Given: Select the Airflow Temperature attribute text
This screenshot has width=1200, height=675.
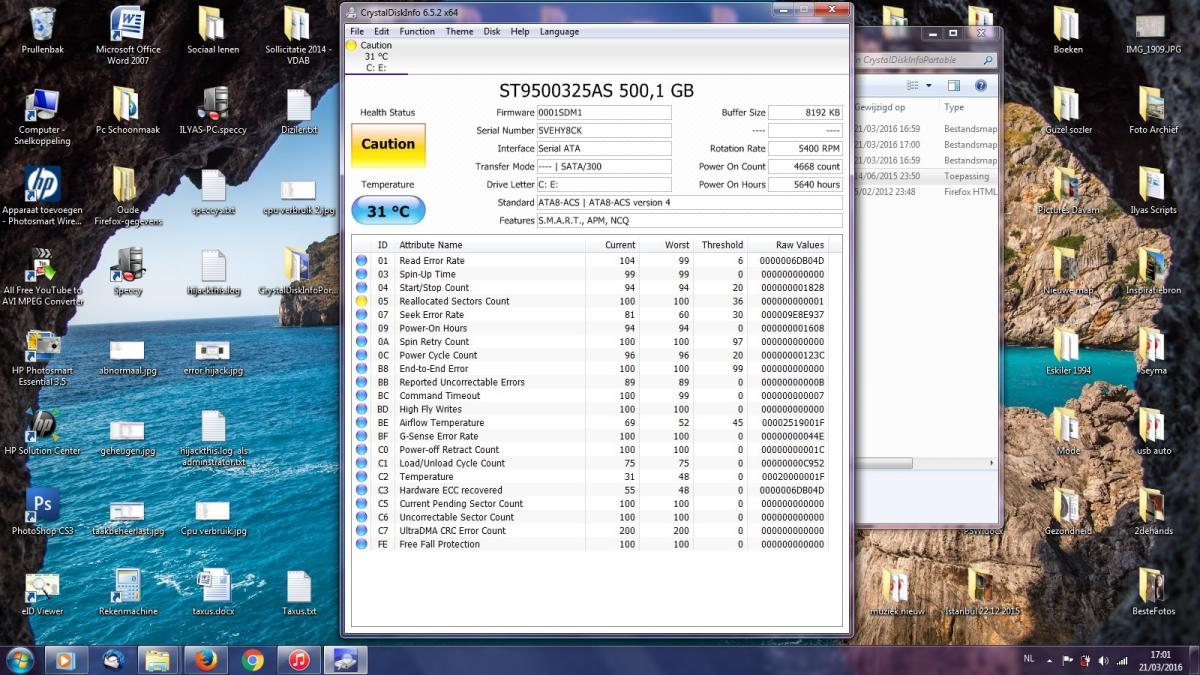Looking at the screenshot, I should (441, 422).
